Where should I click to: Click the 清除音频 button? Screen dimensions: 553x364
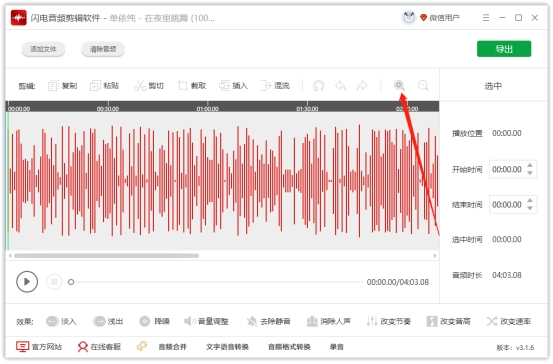tap(103, 49)
